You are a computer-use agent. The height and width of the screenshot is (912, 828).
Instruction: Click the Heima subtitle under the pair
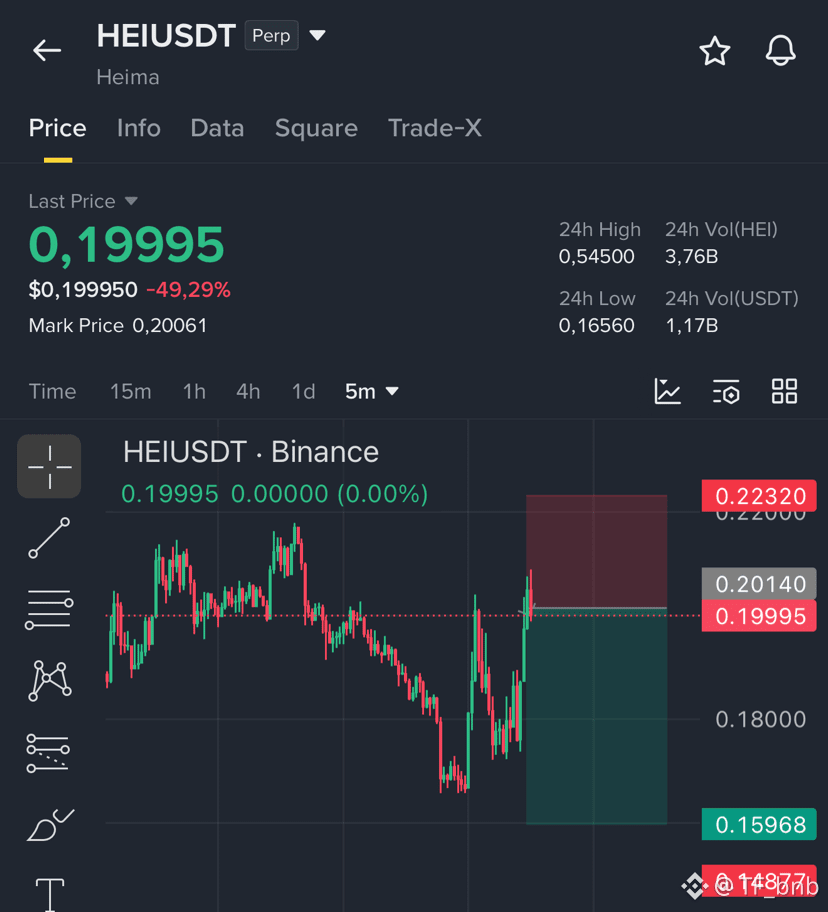[x=128, y=77]
